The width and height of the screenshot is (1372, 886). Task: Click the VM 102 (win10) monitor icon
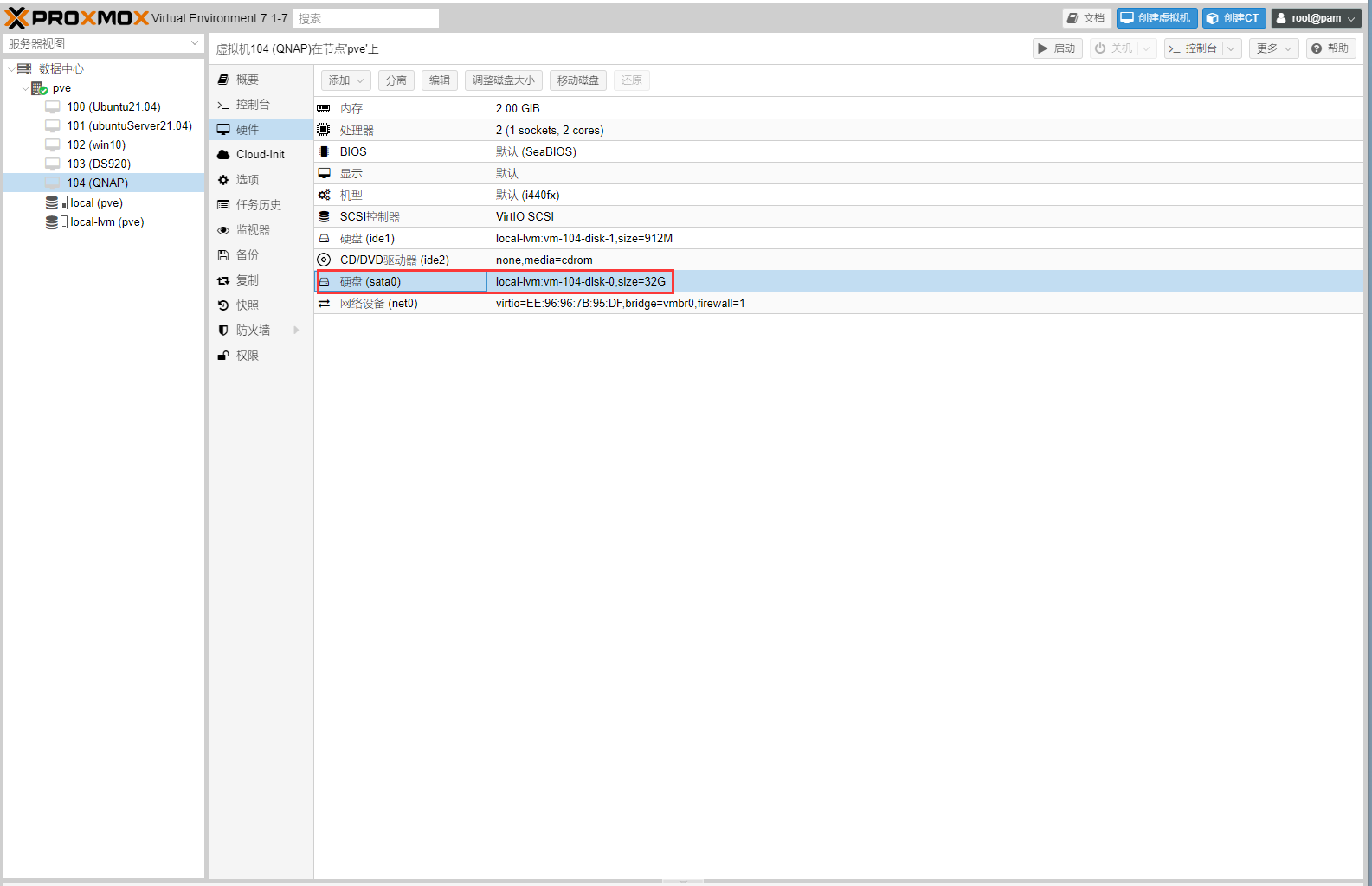pos(53,145)
